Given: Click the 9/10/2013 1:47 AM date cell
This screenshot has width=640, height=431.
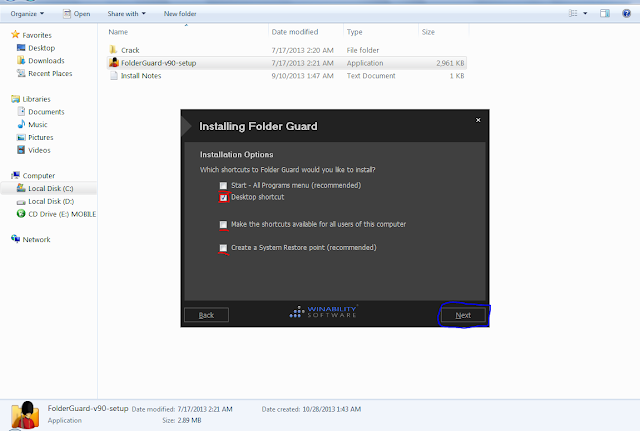Looking at the screenshot, I should [x=302, y=76].
